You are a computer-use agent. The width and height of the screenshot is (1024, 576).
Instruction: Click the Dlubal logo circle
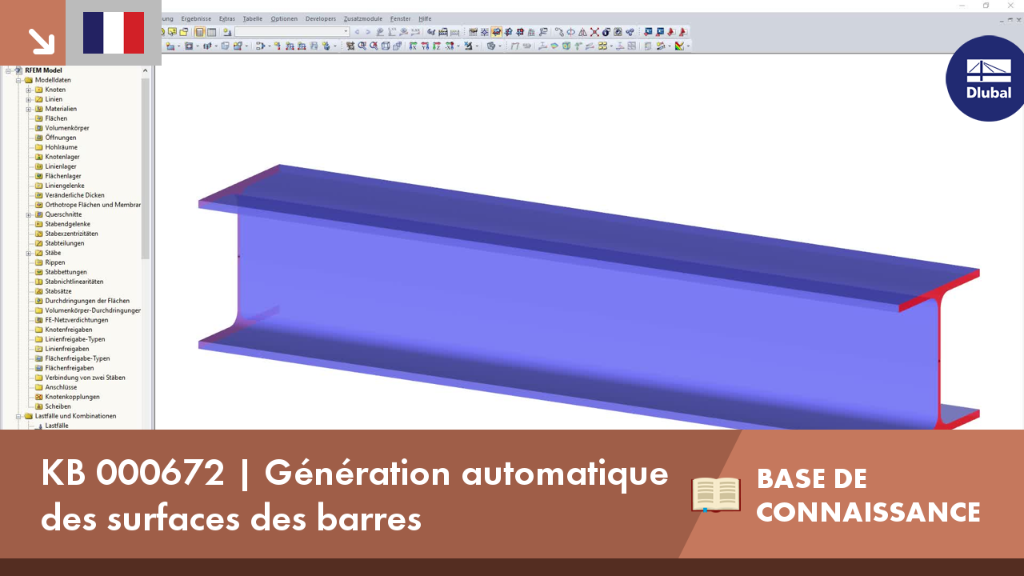pyautogui.click(x=985, y=79)
